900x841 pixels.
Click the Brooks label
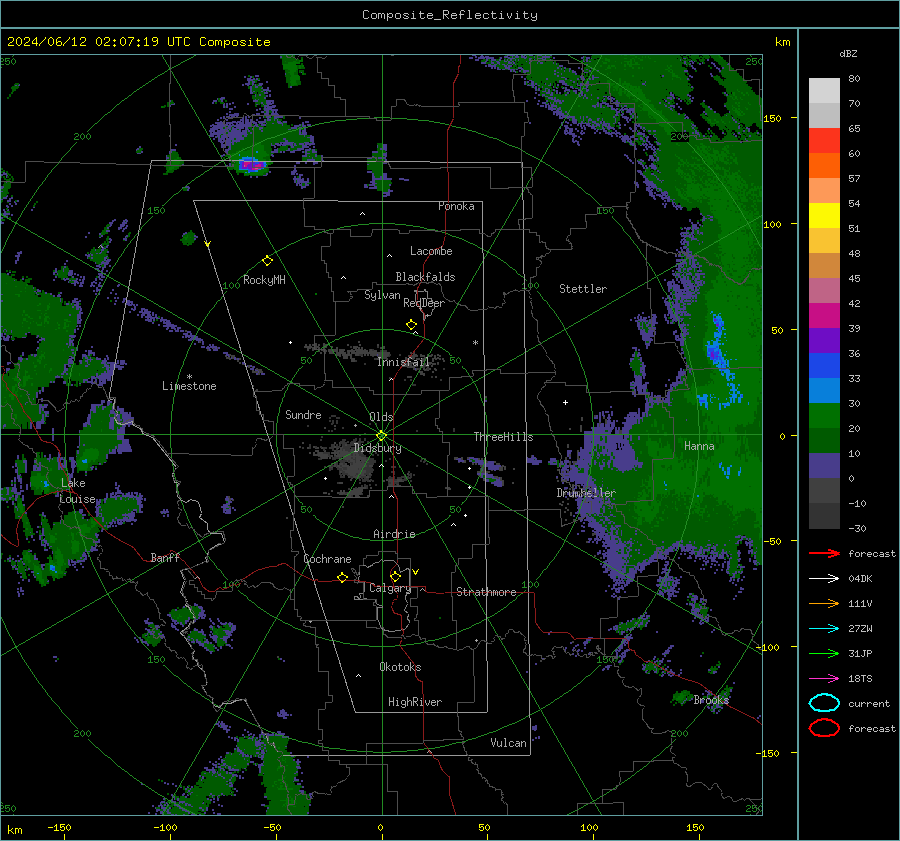(x=711, y=700)
